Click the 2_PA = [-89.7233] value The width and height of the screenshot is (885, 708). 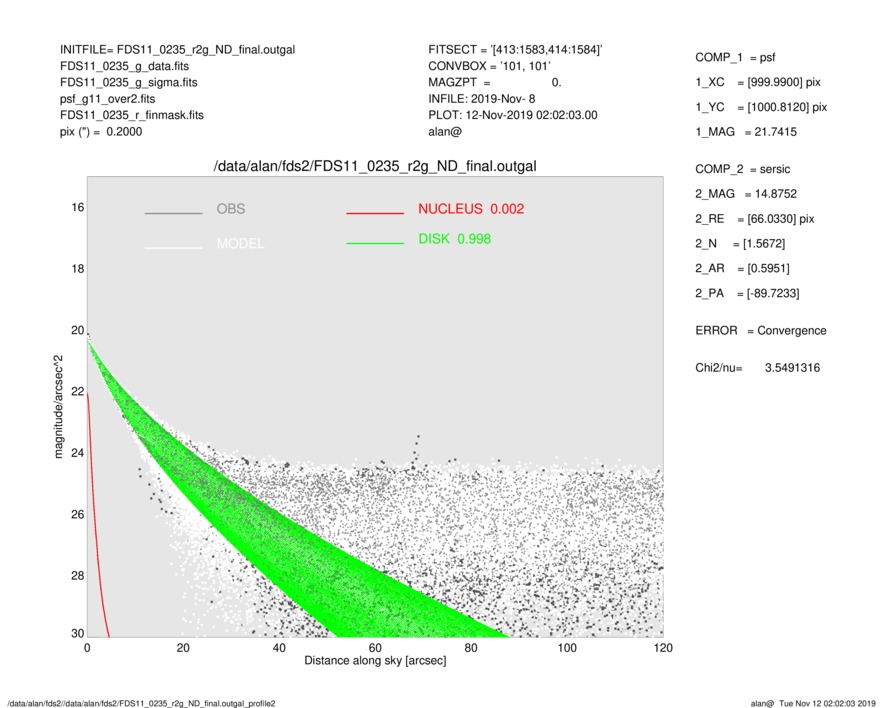click(x=747, y=294)
